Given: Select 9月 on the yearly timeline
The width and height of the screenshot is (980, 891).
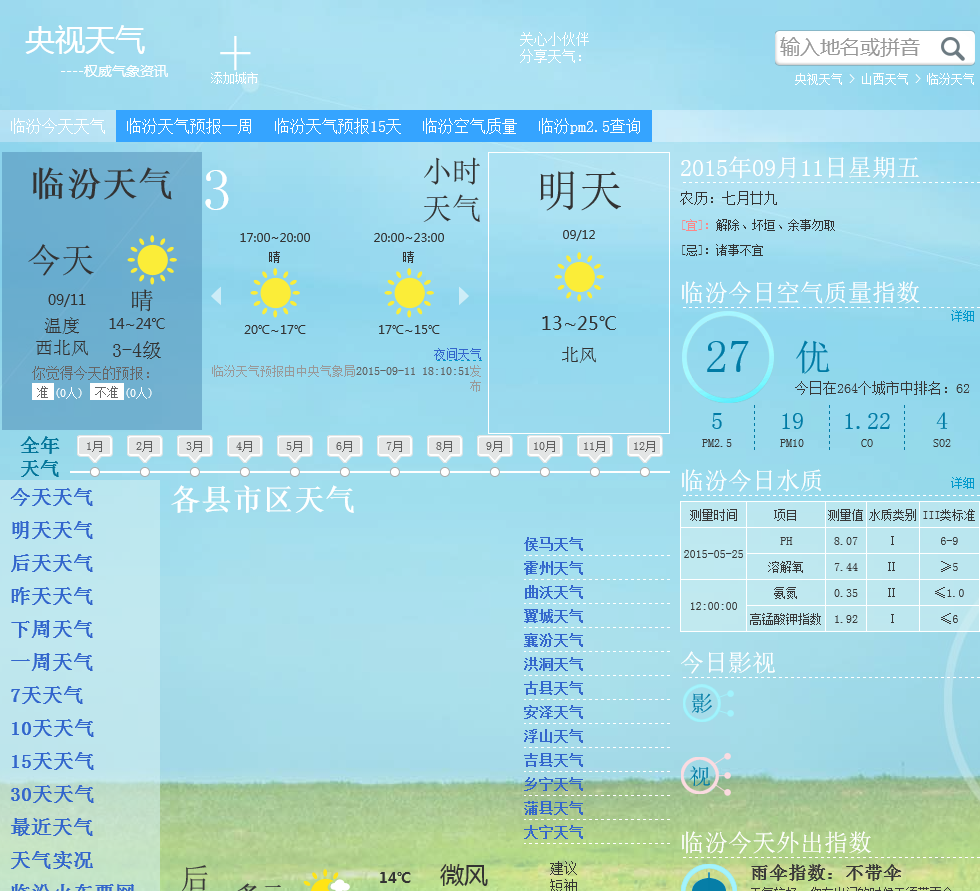Looking at the screenshot, I should [x=494, y=446].
